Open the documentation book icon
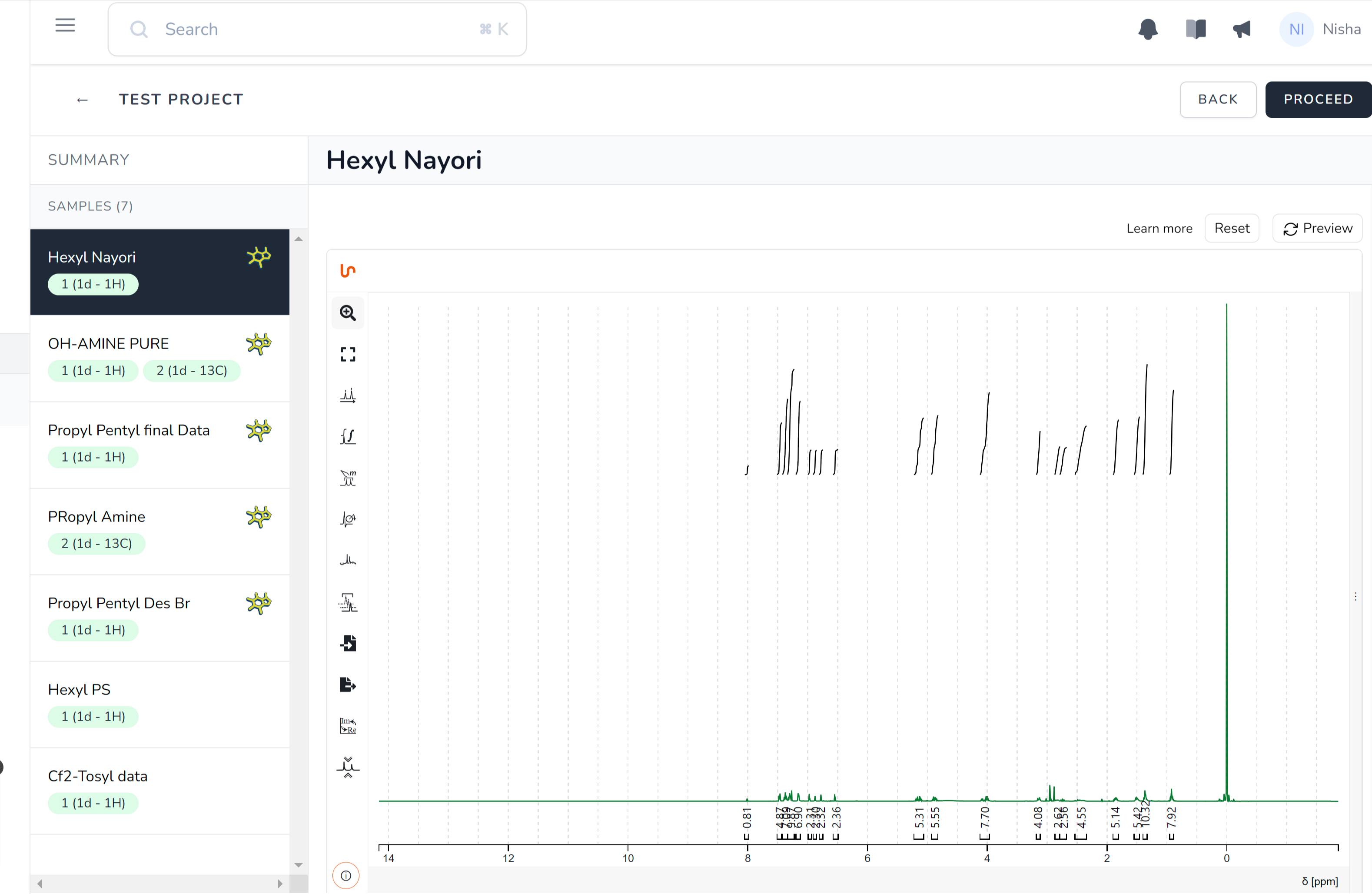Viewport: 1372px width, 894px height. tap(1196, 29)
